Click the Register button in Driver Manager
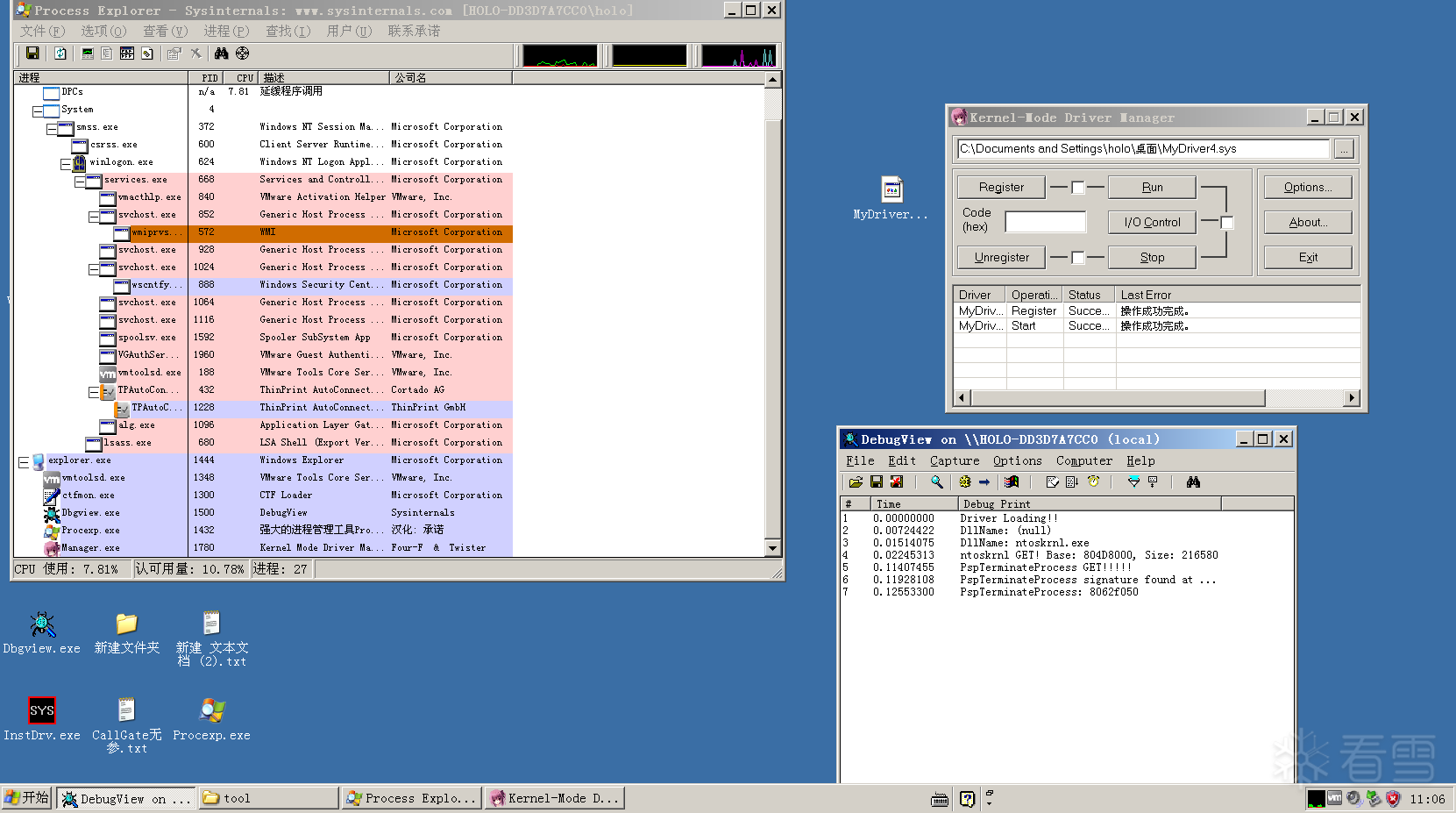This screenshot has width=1456, height=813. pos(1001,187)
